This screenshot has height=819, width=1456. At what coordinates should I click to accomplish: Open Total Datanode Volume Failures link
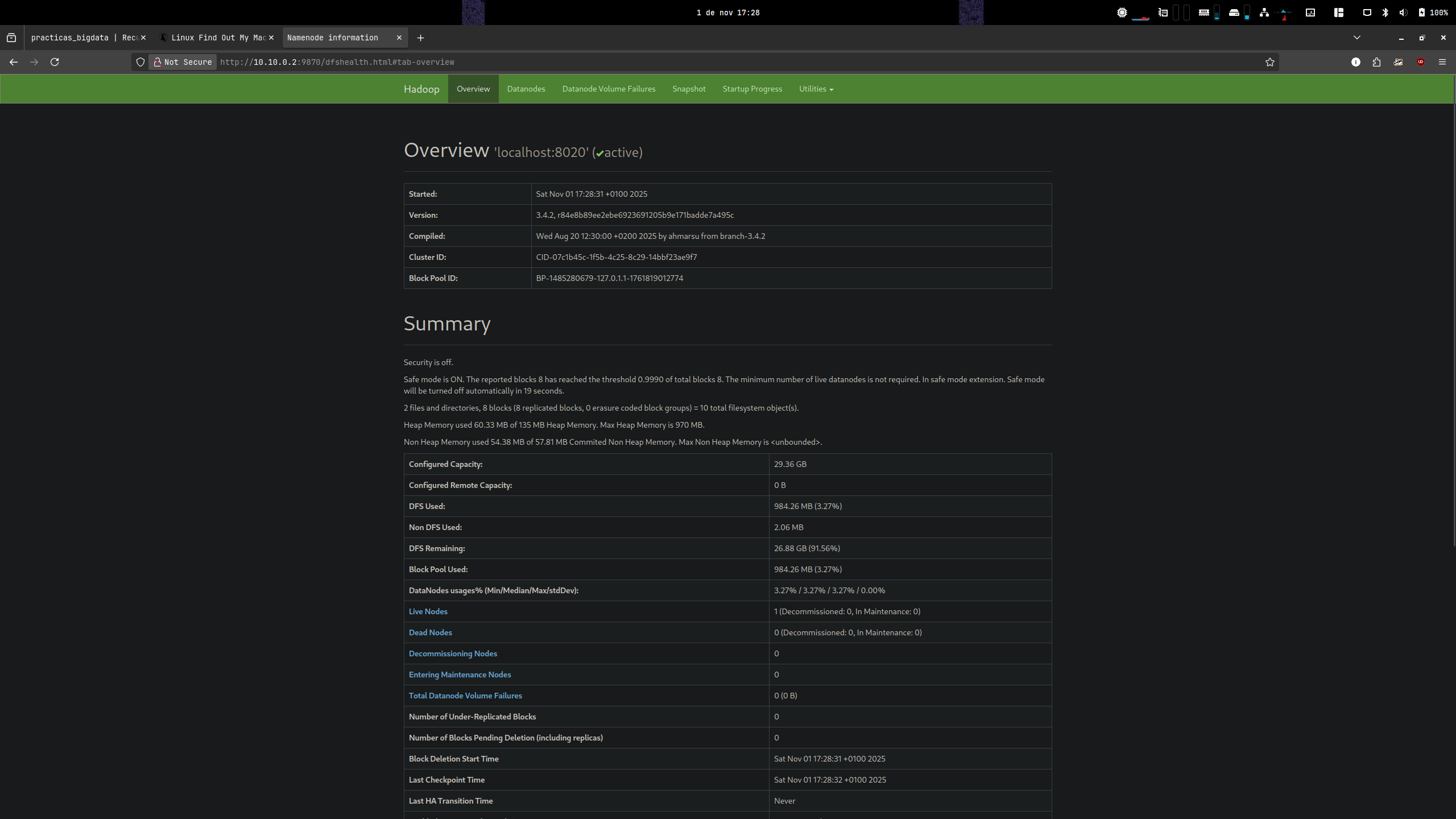click(x=465, y=696)
